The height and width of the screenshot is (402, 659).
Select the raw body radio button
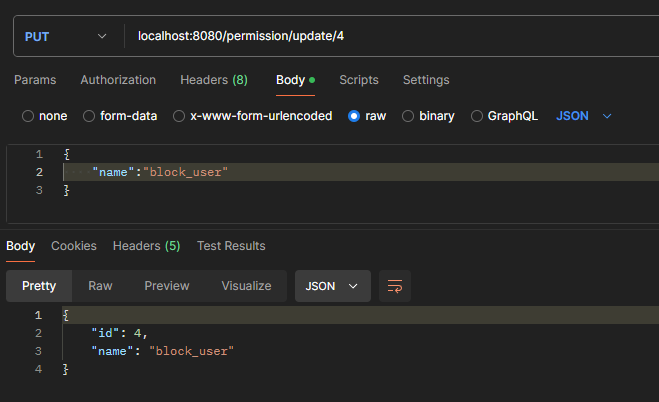click(x=354, y=116)
